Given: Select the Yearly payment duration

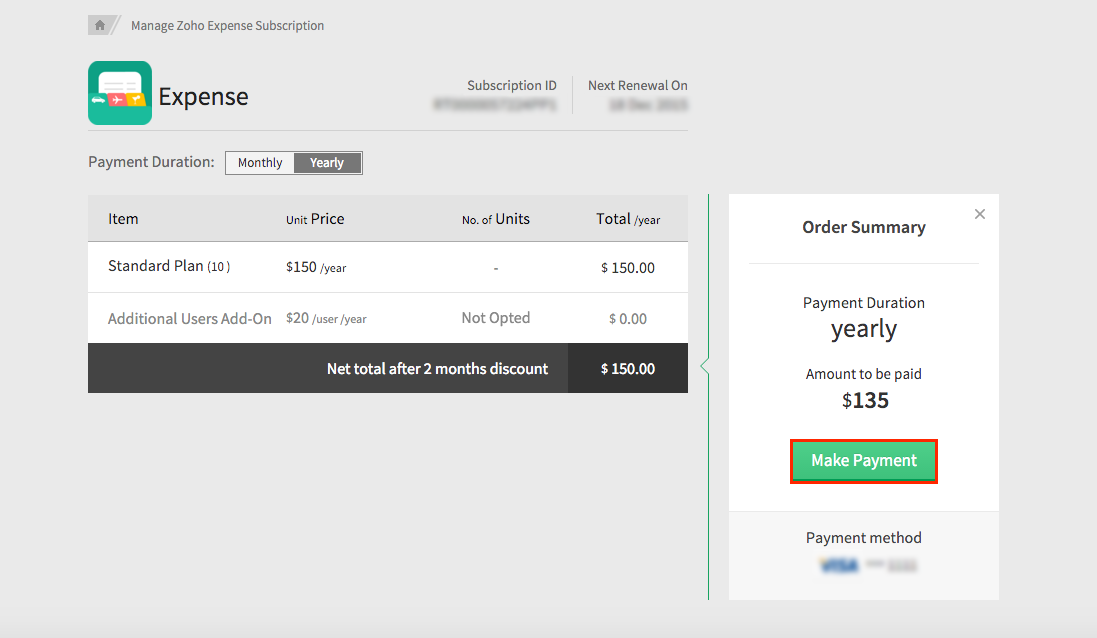Looking at the screenshot, I should point(327,163).
